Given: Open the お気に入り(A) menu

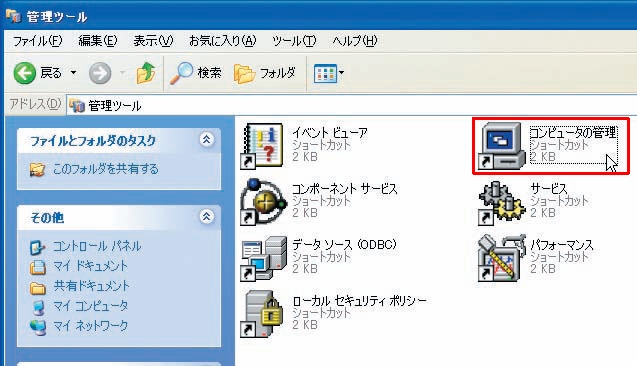Looking at the screenshot, I should [x=222, y=41].
